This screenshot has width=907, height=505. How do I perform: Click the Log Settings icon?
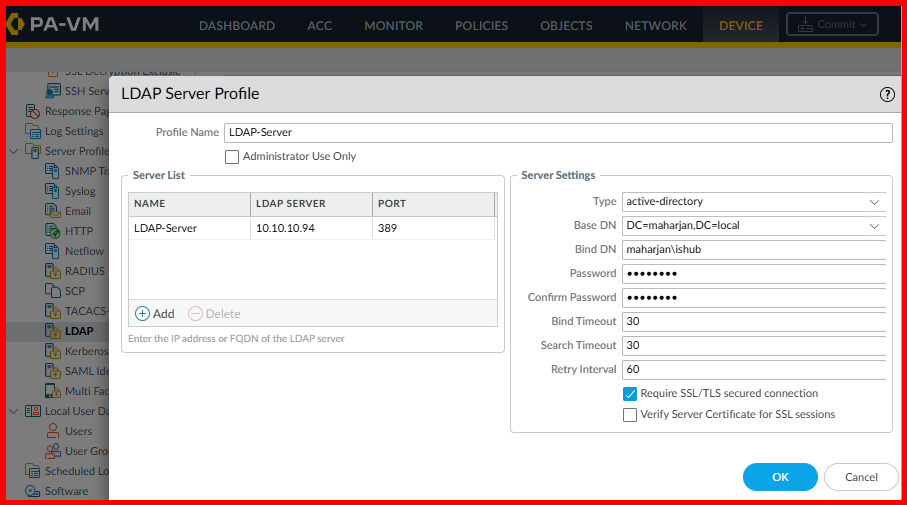click(x=34, y=131)
